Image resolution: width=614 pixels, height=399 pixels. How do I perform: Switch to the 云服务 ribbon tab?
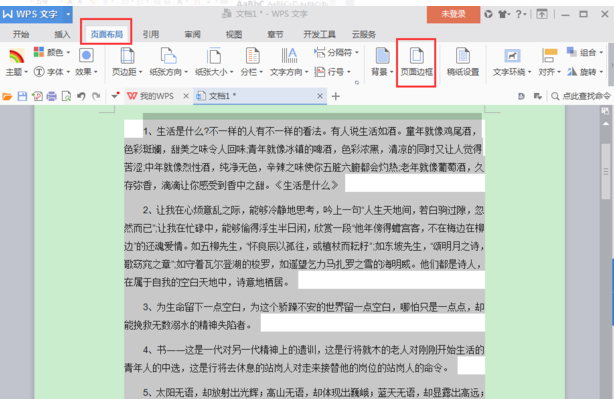click(x=364, y=34)
